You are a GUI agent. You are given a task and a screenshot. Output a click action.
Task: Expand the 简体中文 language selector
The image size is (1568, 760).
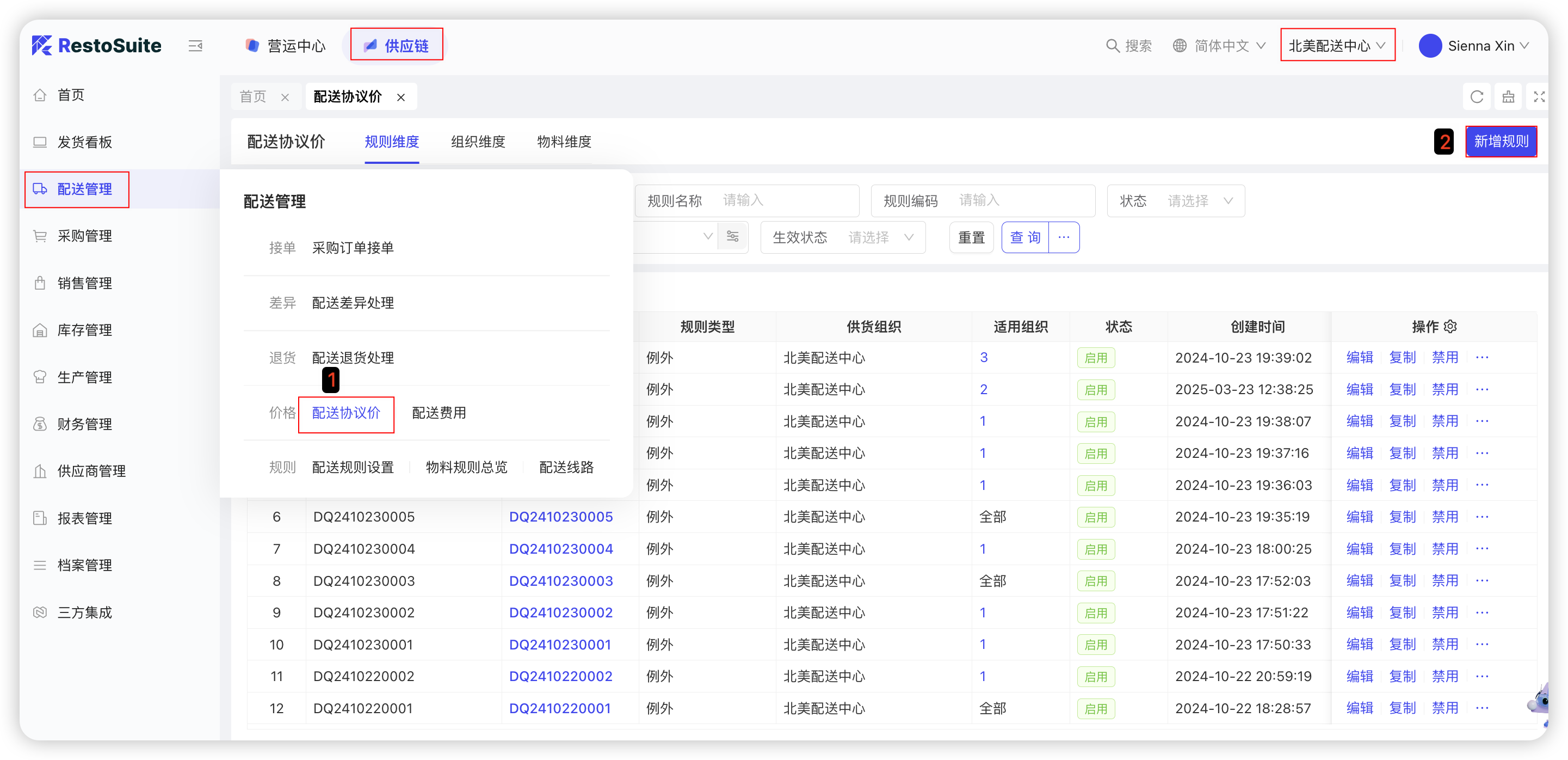(x=1220, y=46)
